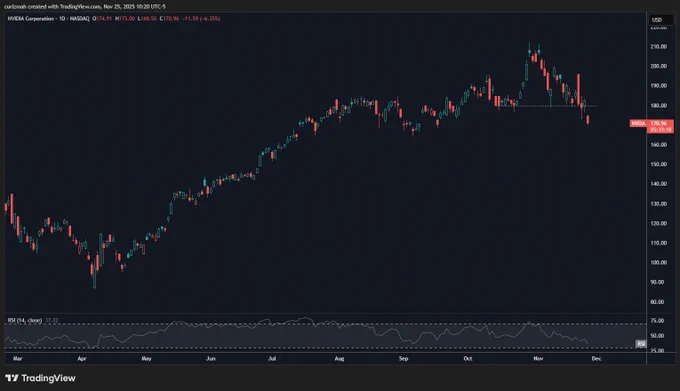Click the close value C170.96
The image size is (680, 391).
pyautogui.click(x=169, y=19)
